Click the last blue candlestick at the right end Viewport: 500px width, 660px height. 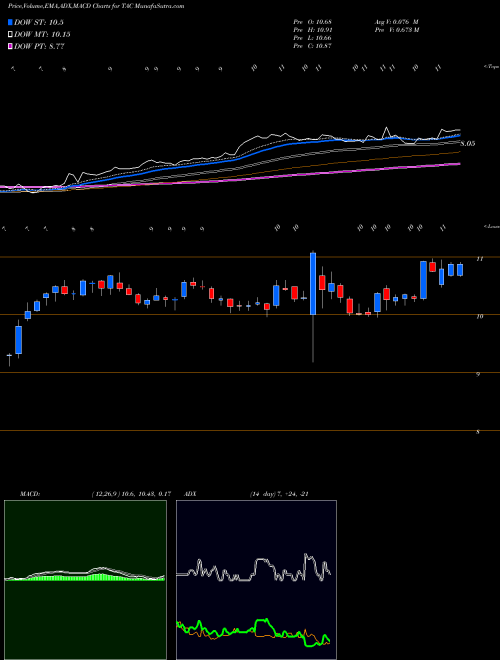(x=460, y=270)
